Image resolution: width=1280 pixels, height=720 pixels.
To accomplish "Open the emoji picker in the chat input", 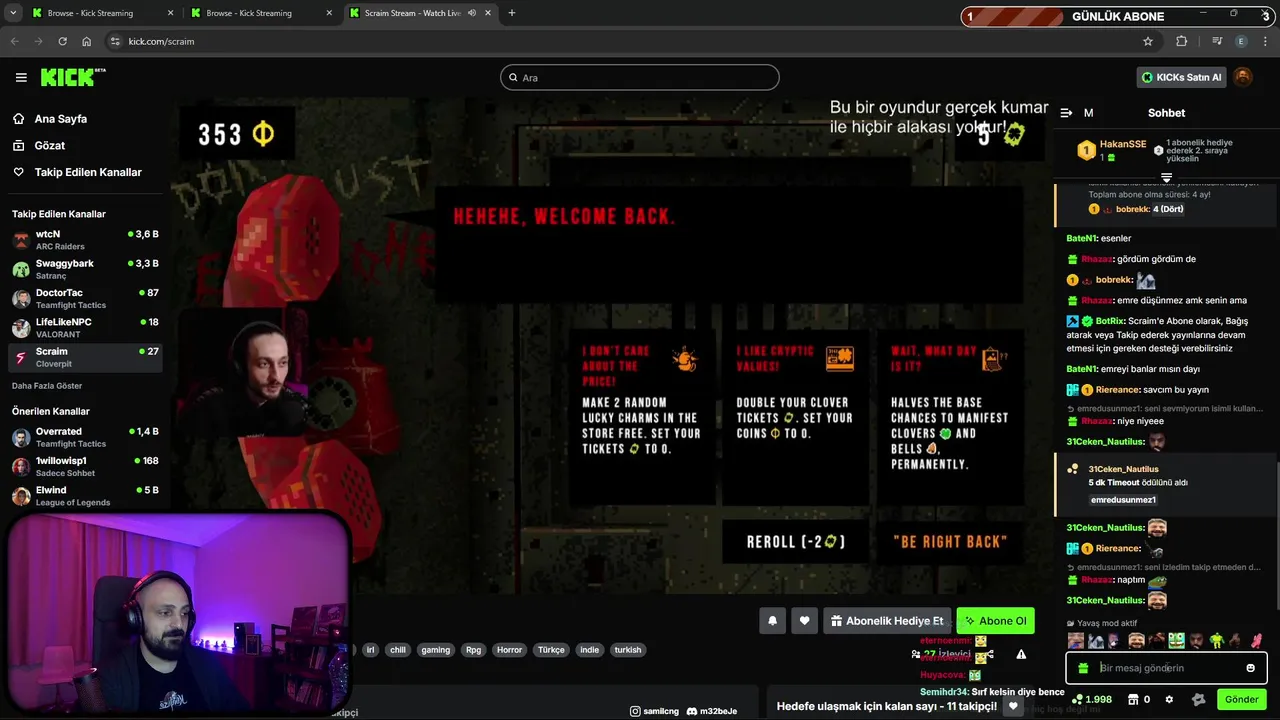I will click(x=1250, y=668).
